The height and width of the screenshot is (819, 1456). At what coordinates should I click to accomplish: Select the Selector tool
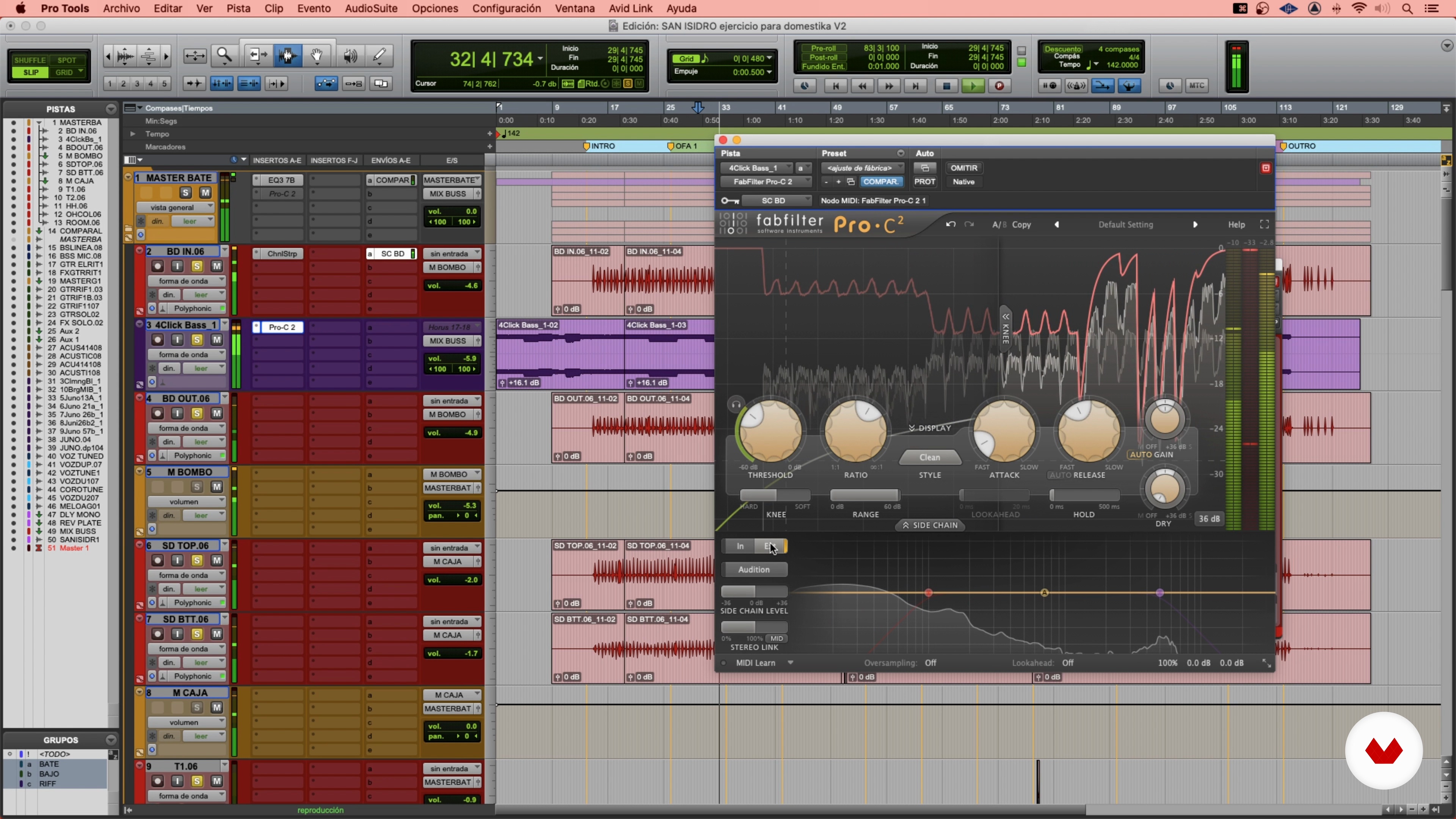tap(288, 55)
